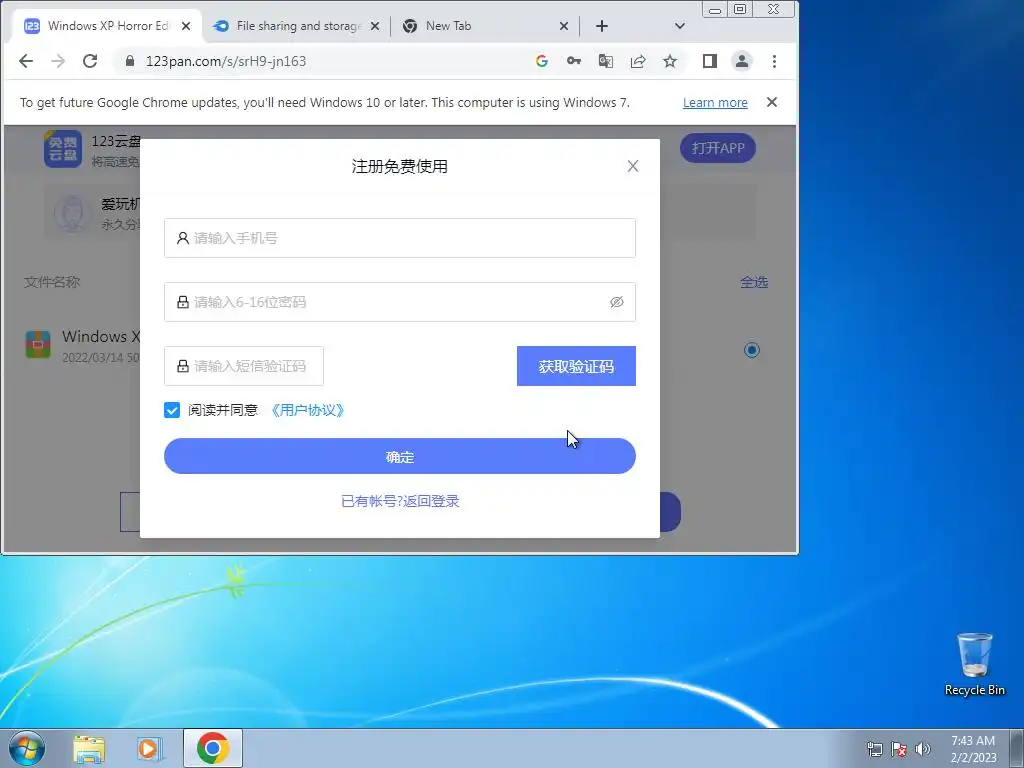Click the Windows X file archive icon
Viewport: 1024px width, 768px height.
click(x=38, y=345)
